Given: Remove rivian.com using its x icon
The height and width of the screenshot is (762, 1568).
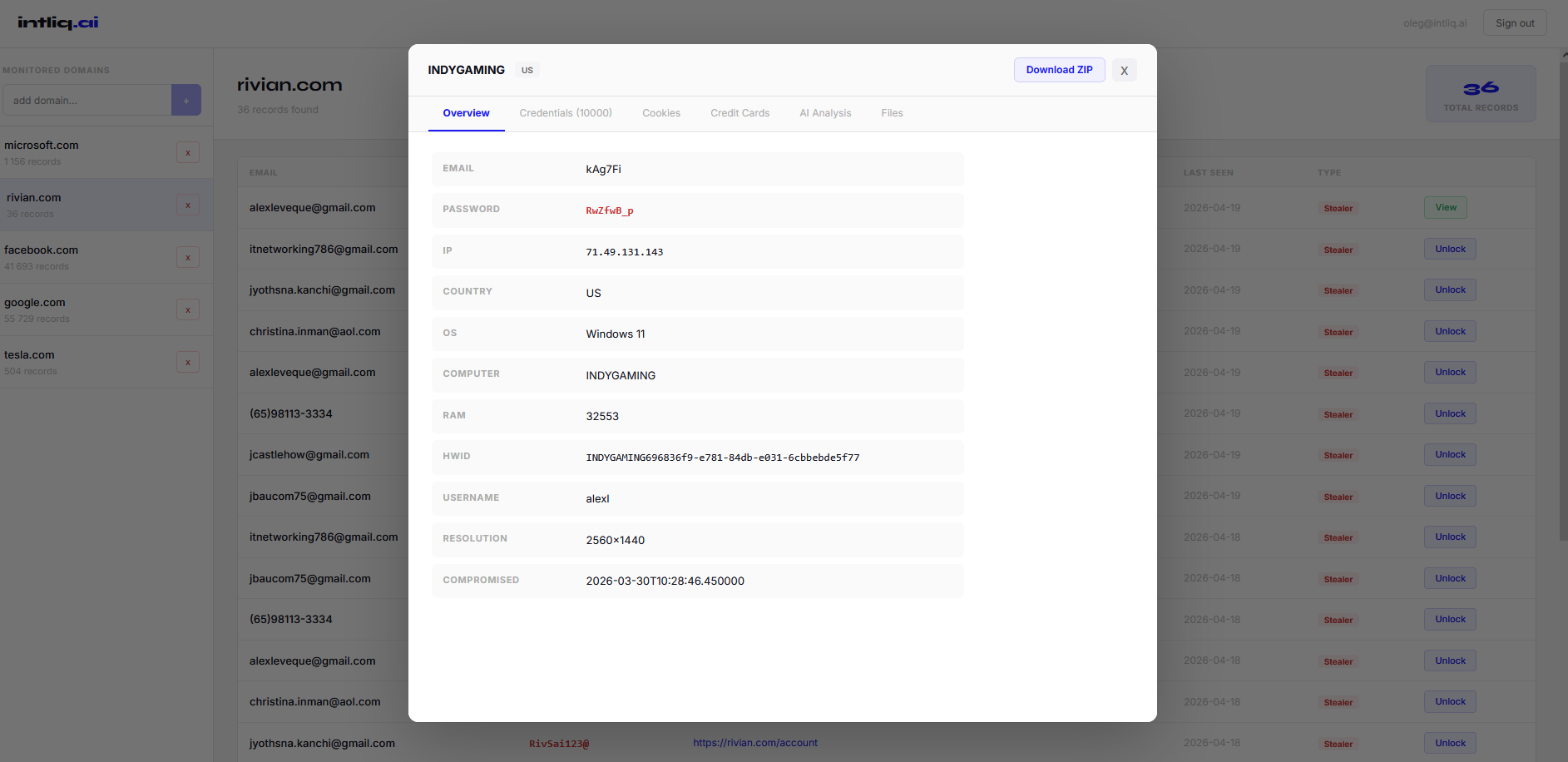Looking at the screenshot, I should click(x=188, y=205).
